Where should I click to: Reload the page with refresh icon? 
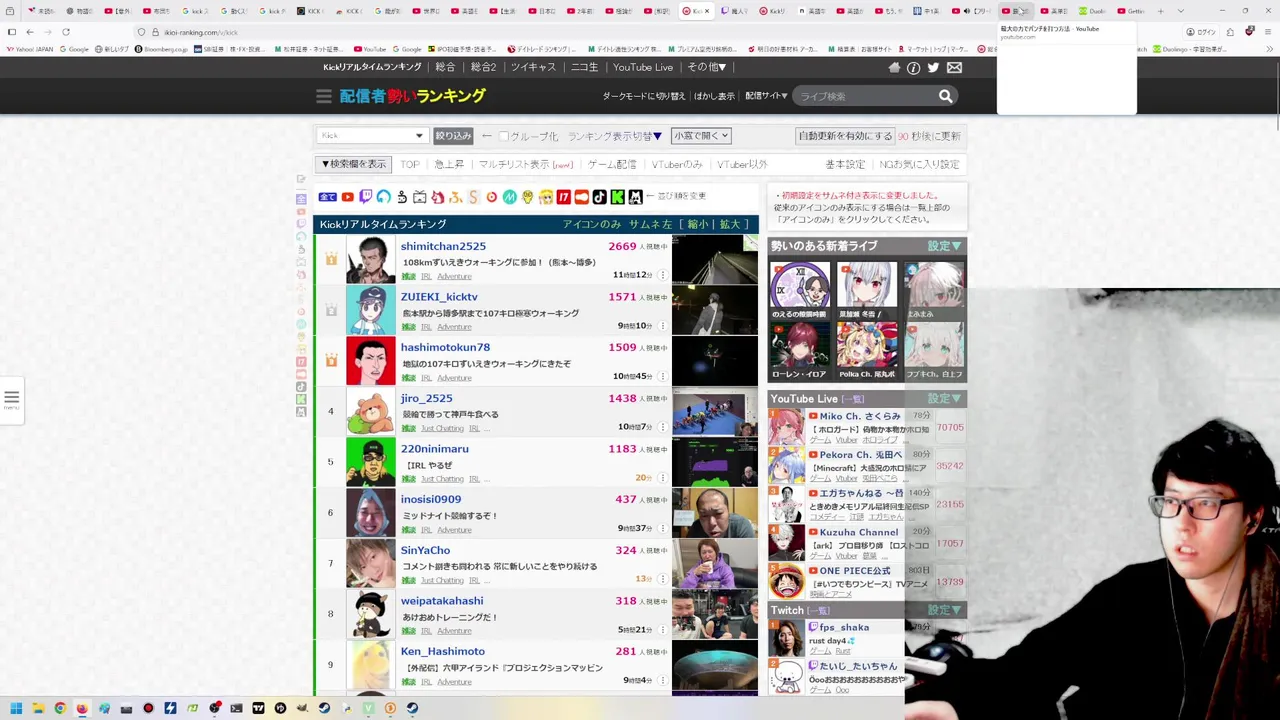[66, 32]
